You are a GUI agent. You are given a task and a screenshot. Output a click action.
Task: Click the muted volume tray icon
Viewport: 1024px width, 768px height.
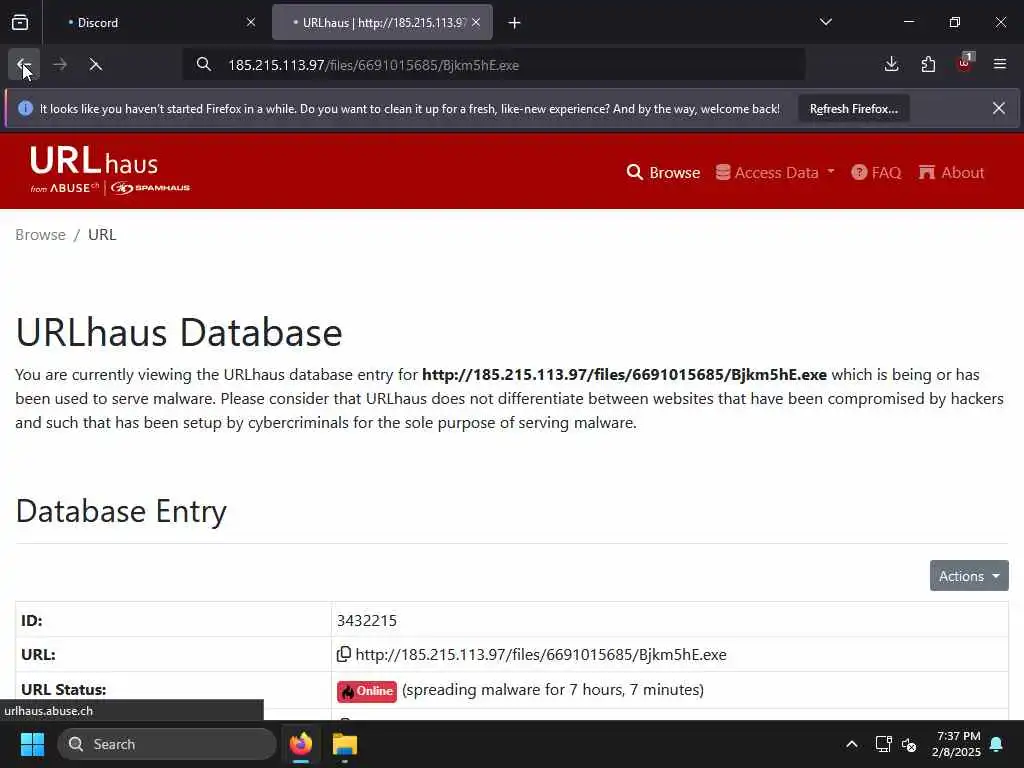point(910,744)
